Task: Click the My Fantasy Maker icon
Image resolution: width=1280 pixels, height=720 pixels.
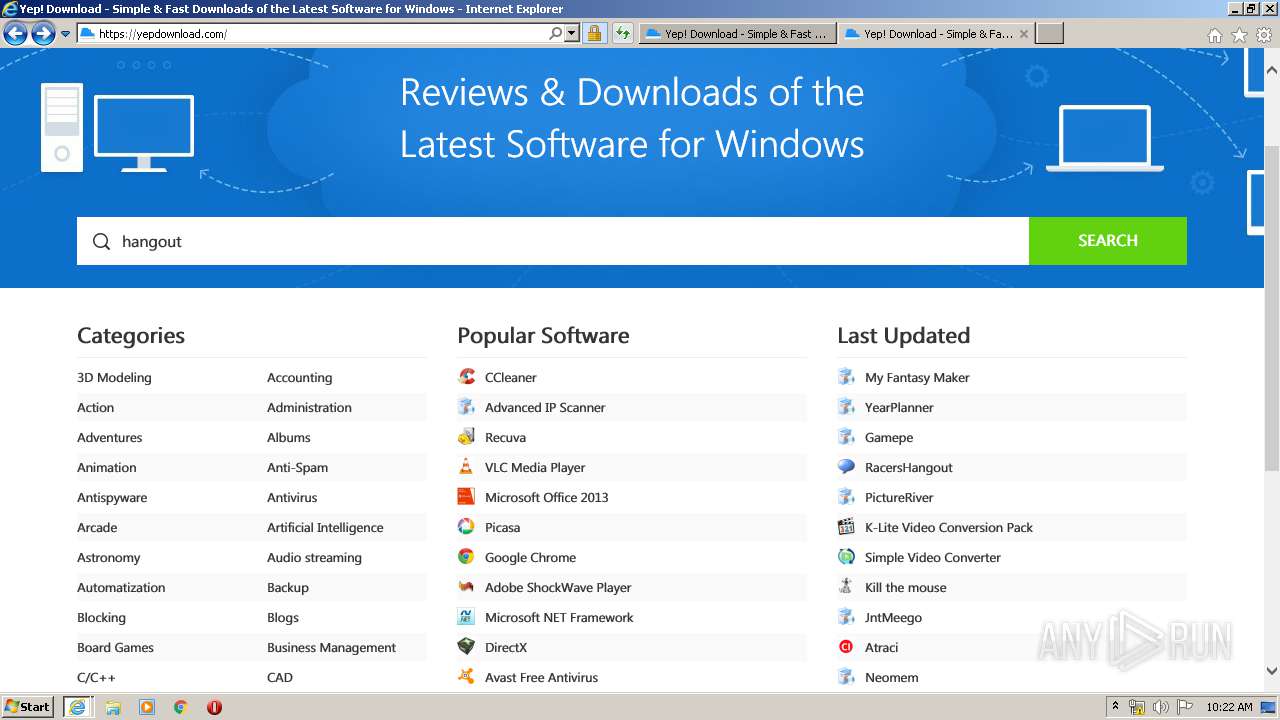Action: click(846, 377)
